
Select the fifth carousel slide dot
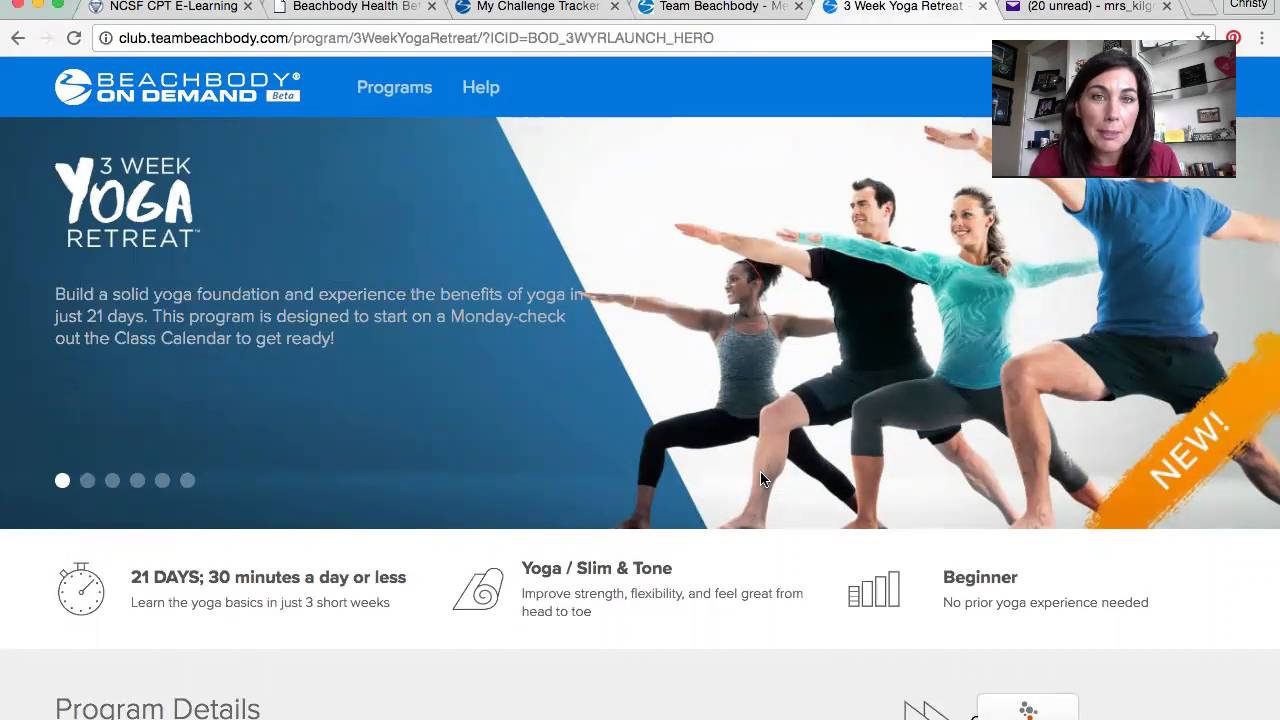point(162,481)
